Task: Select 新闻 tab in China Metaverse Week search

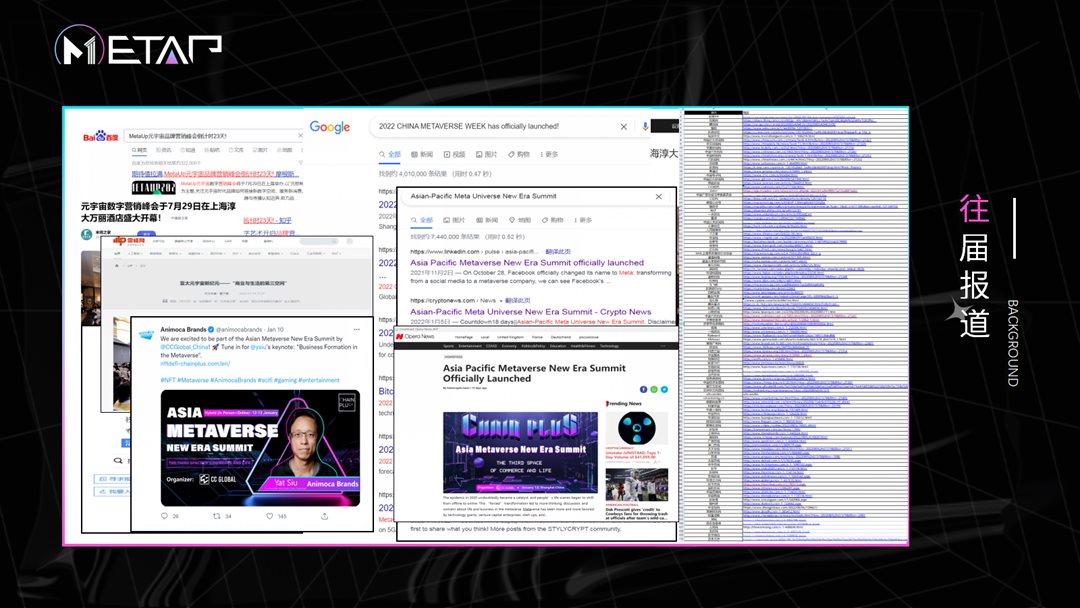Action: pos(422,154)
